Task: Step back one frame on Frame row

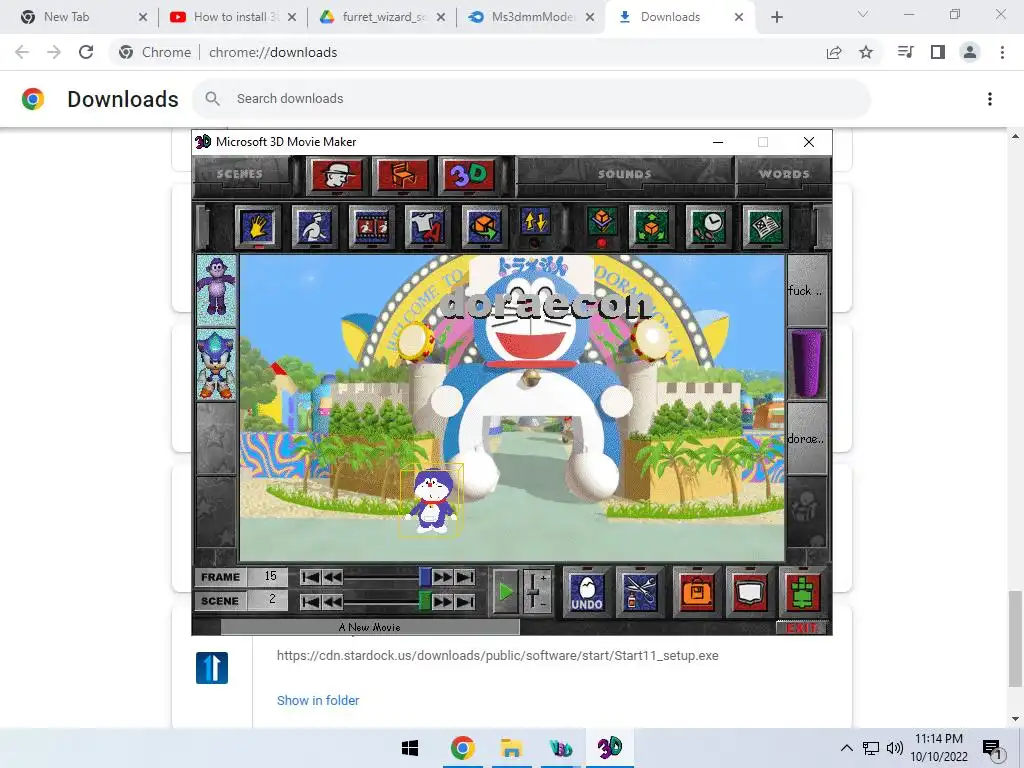Action: tap(332, 577)
